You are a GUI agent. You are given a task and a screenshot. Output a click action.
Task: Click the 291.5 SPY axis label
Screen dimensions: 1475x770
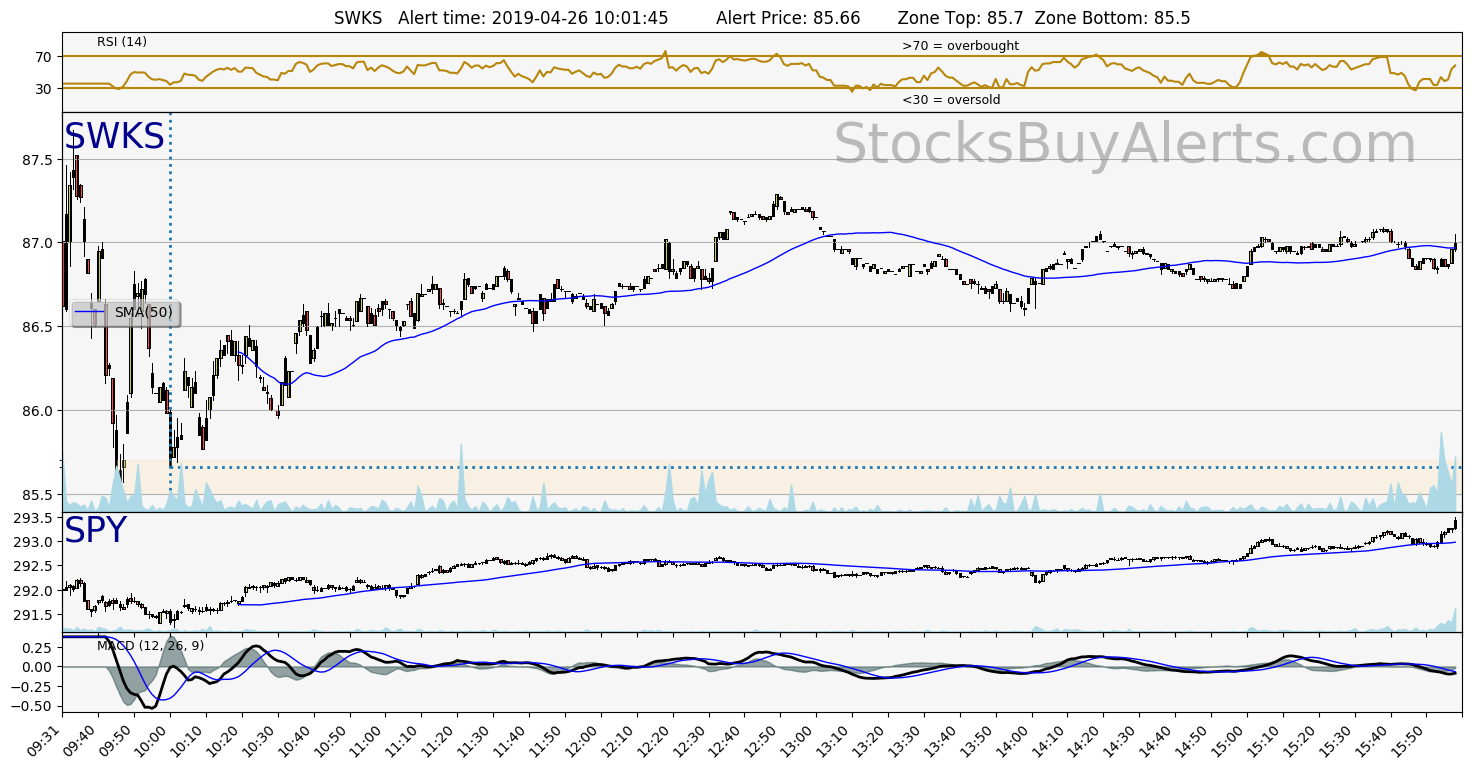coord(32,615)
